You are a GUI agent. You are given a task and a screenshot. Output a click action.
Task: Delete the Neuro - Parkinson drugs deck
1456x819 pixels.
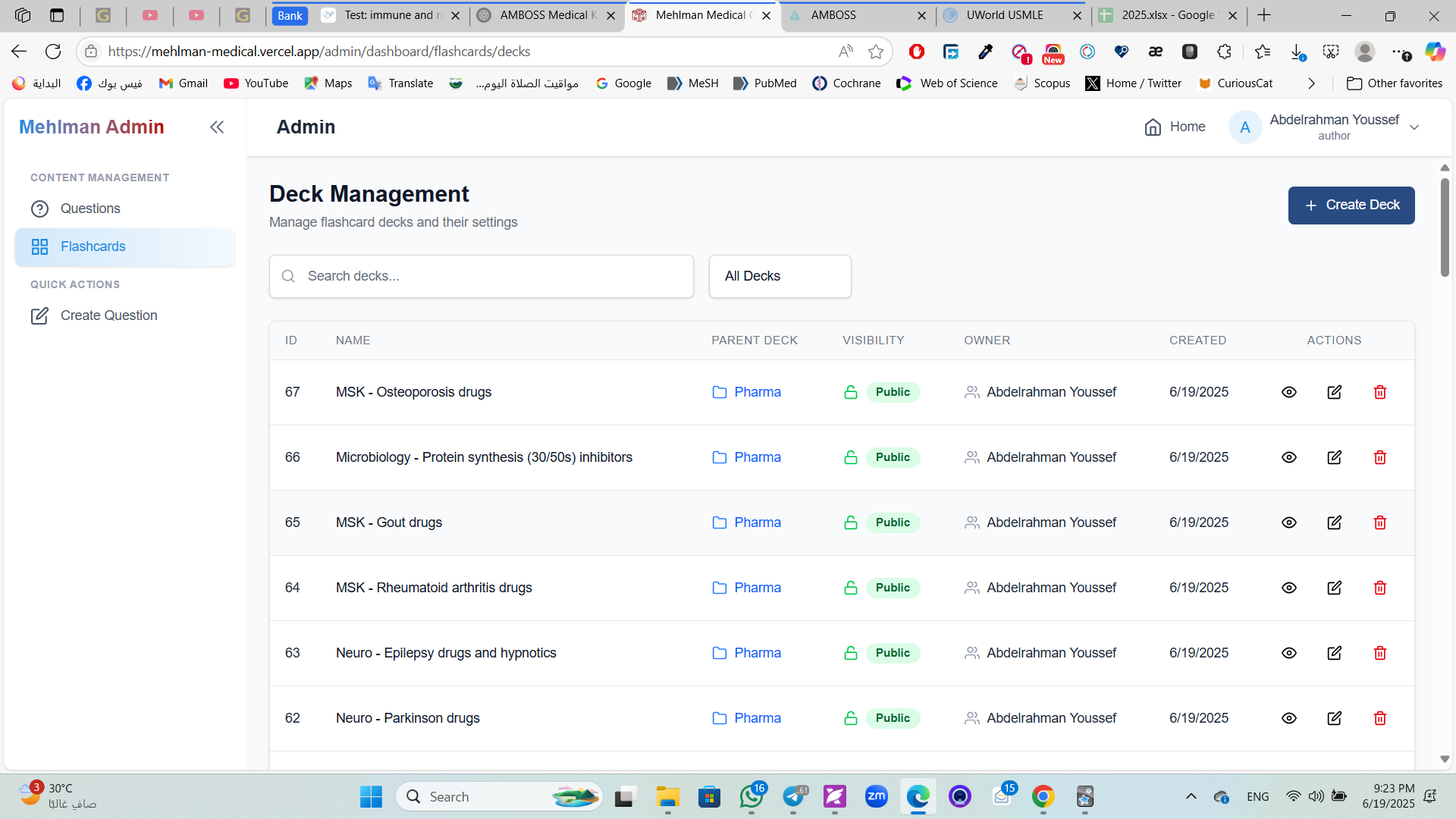click(x=1379, y=718)
